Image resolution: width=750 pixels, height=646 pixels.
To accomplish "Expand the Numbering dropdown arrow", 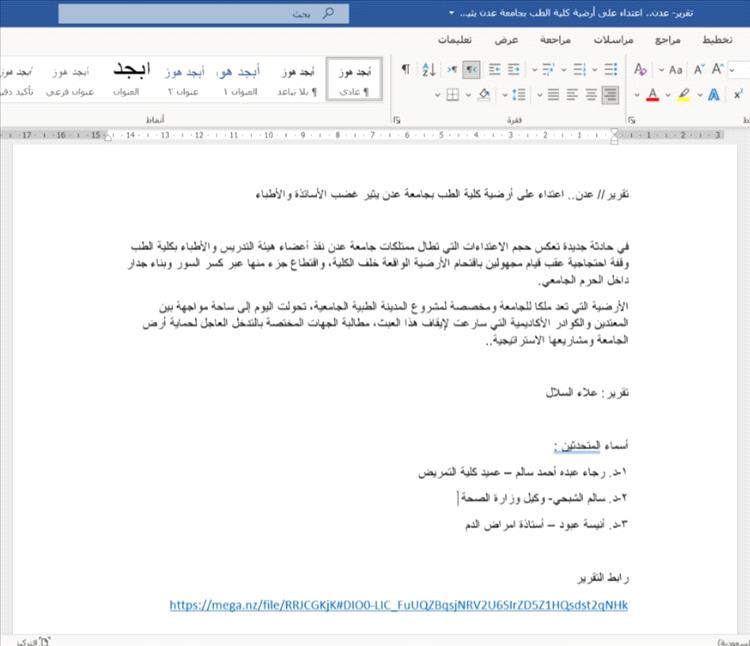I will click(564, 70).
